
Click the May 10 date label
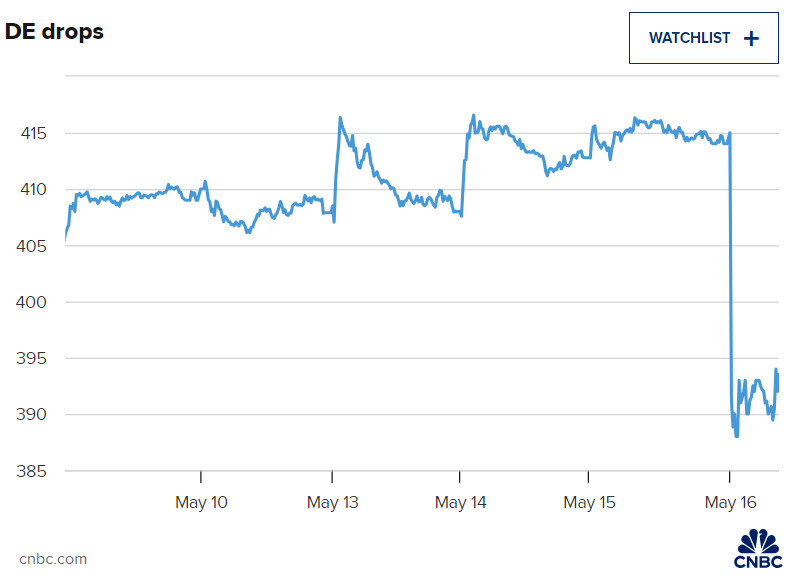201,502
